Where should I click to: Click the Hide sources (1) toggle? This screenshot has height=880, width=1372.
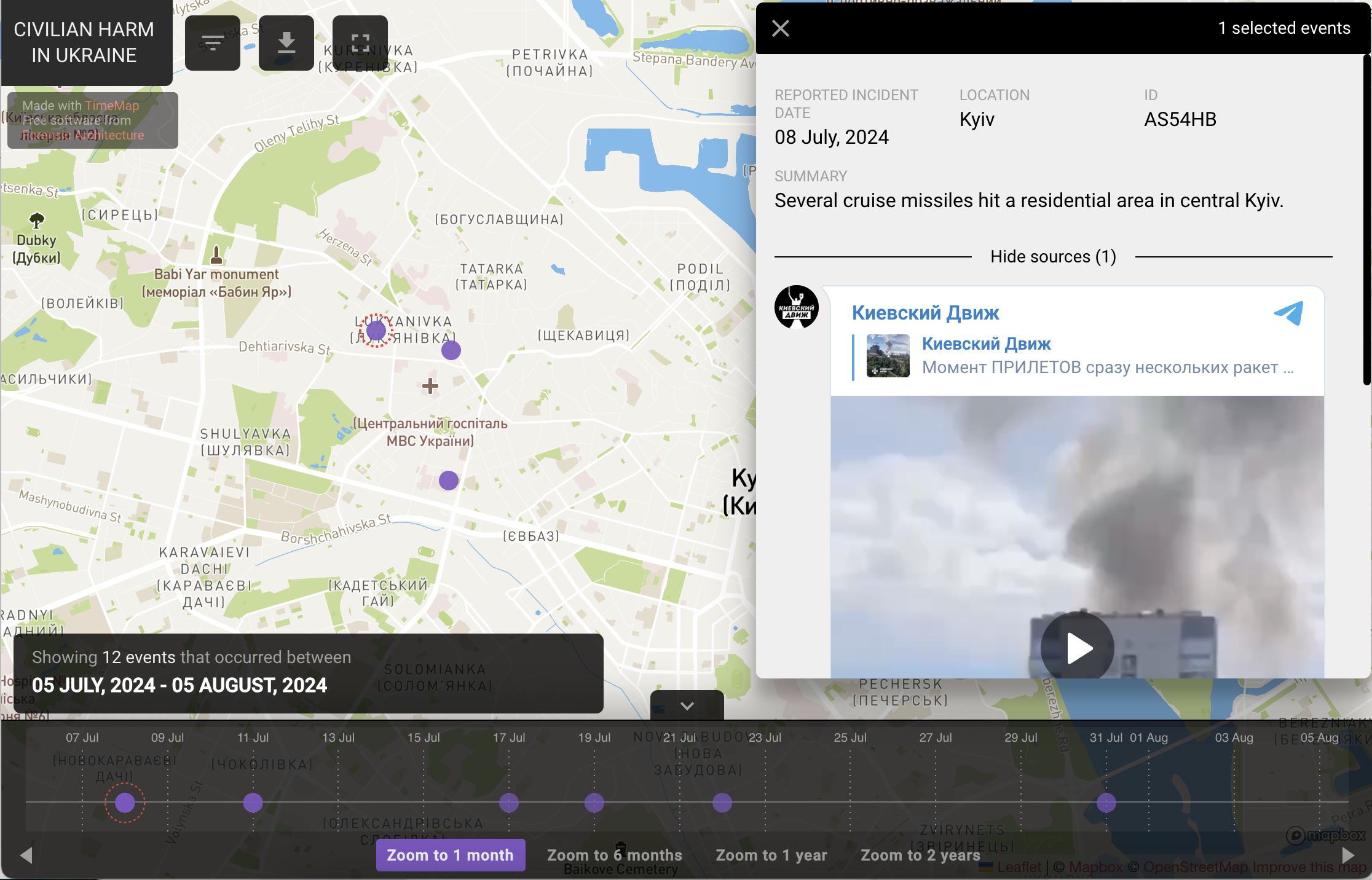pos(1053,256)
